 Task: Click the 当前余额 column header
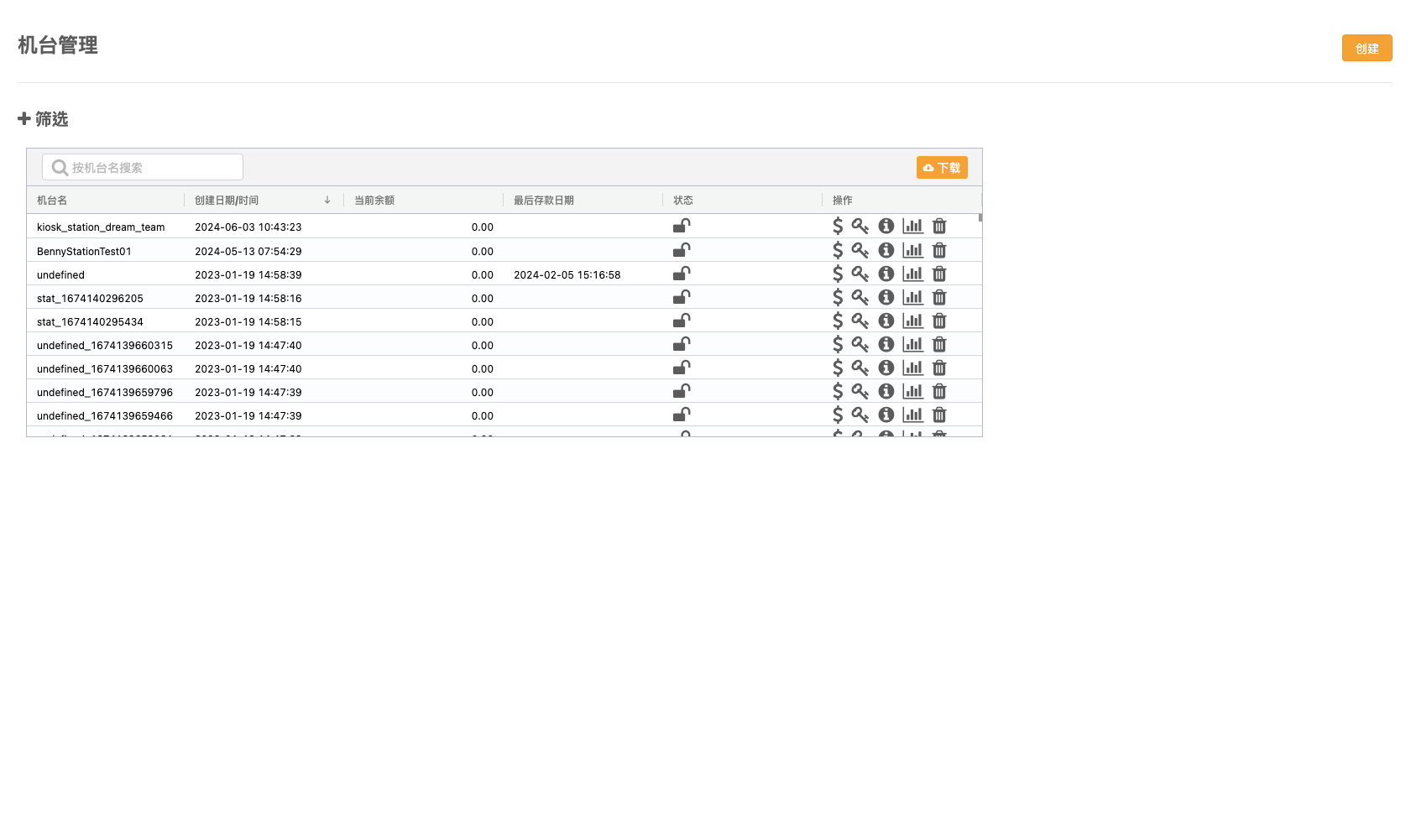pyautogui.click(x=374, y=200)
